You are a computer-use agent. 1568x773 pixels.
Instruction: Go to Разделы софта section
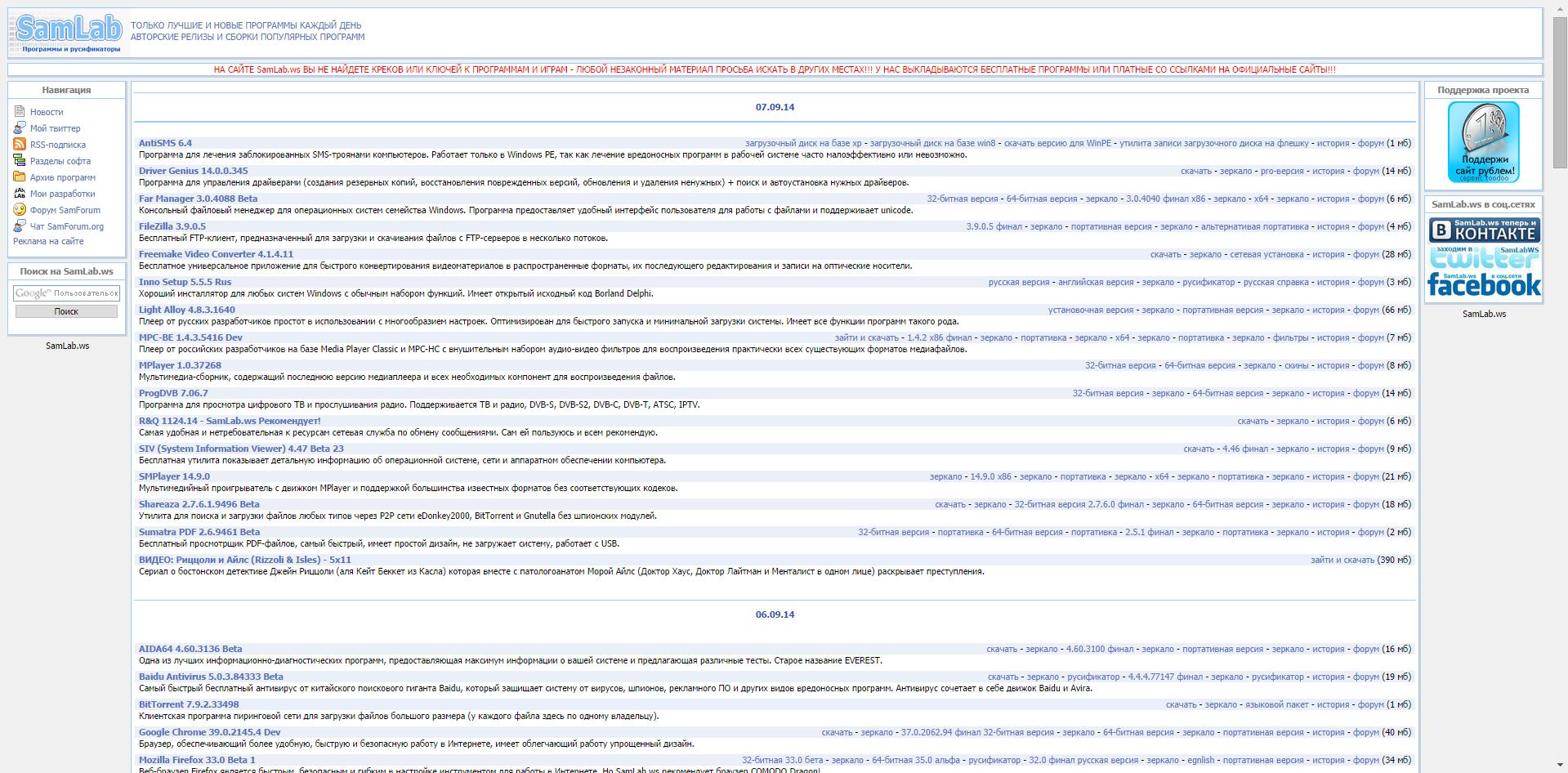tap(60, 161)
